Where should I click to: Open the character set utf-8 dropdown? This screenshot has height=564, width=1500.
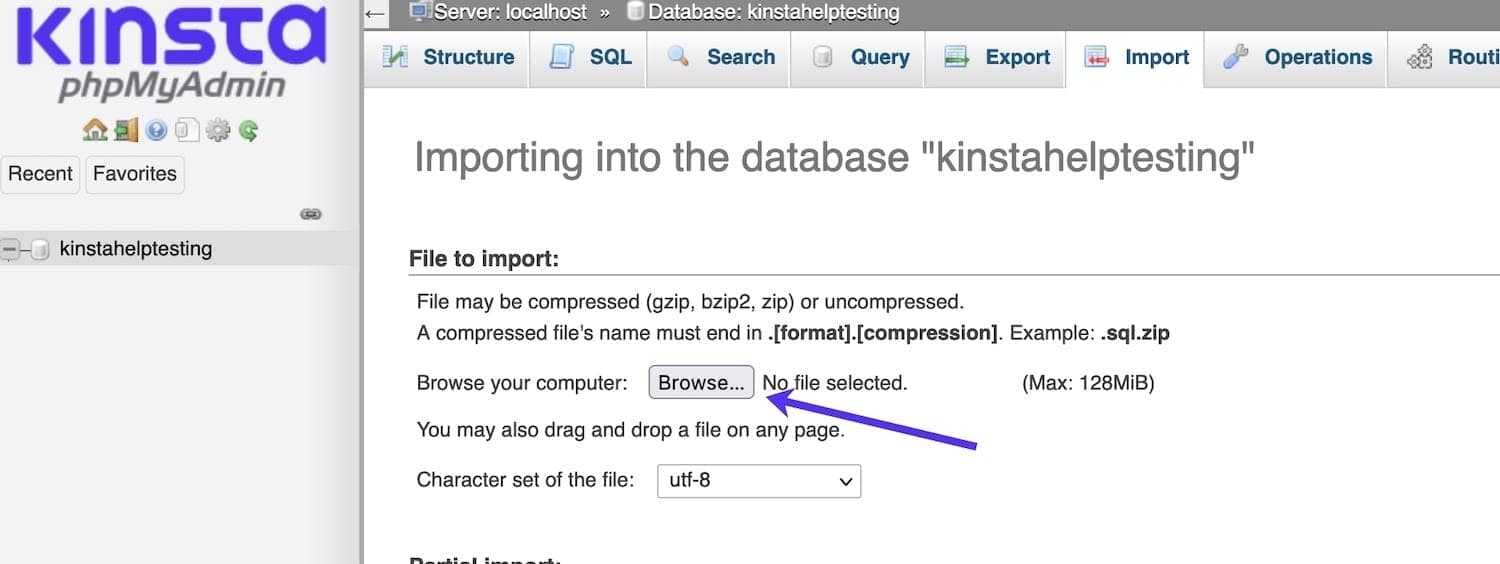758,481
